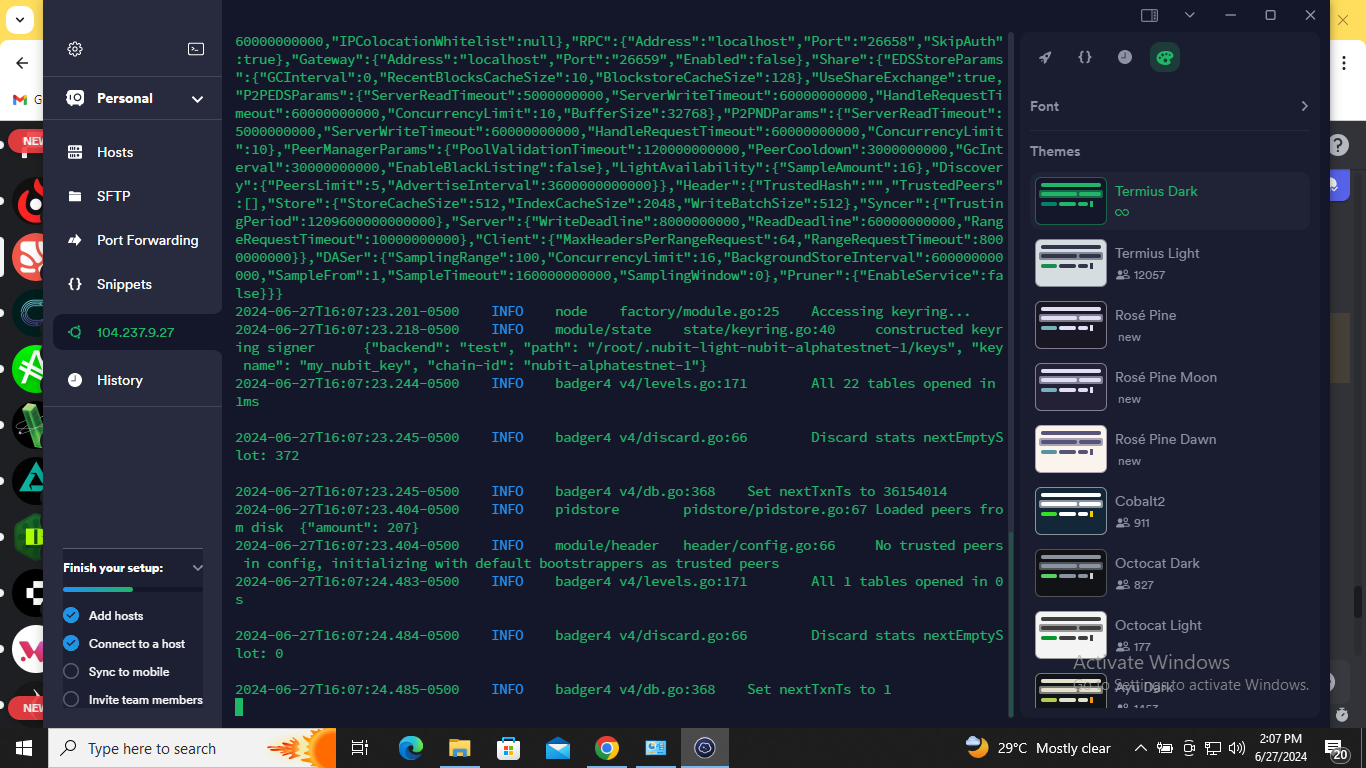Click the Windows Start button

pos(24,748)
